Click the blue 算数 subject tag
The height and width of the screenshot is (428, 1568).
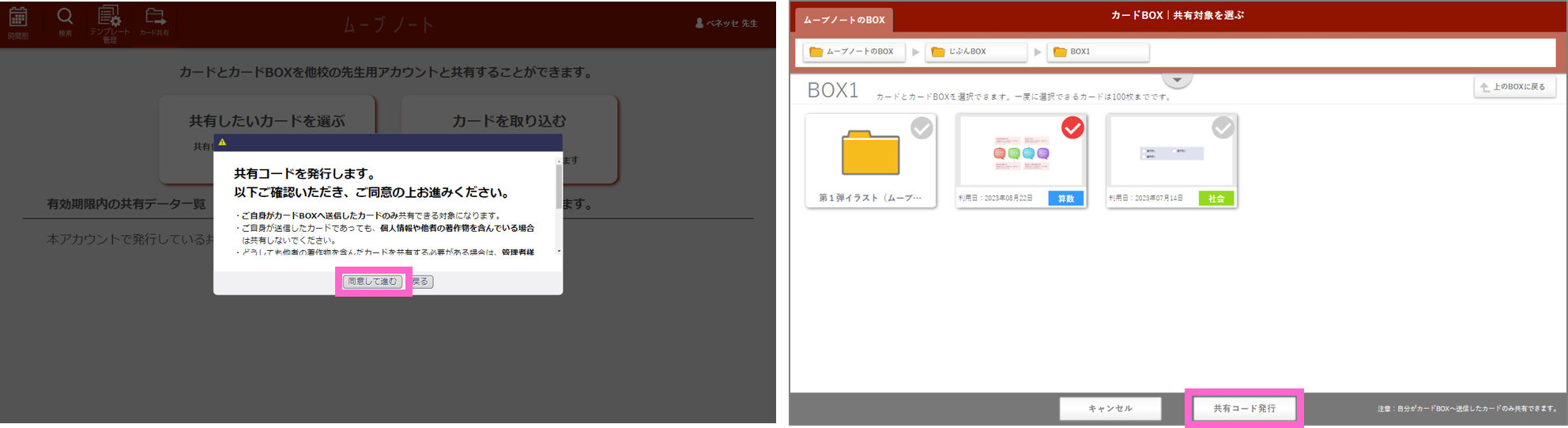(x=1065, y=199)
